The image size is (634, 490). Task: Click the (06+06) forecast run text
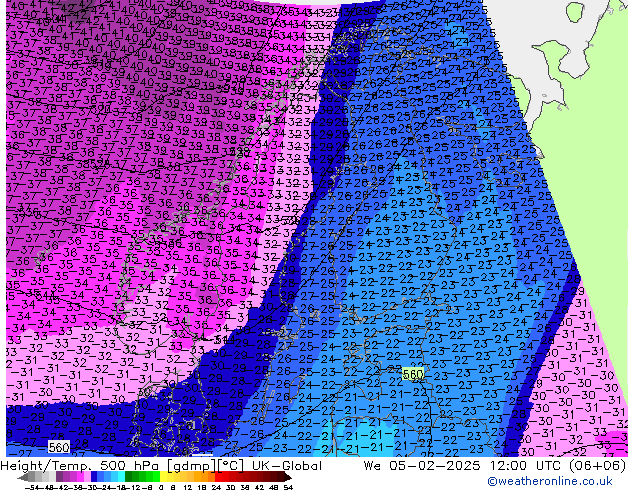pyautogui.click(x=598, y=466)
